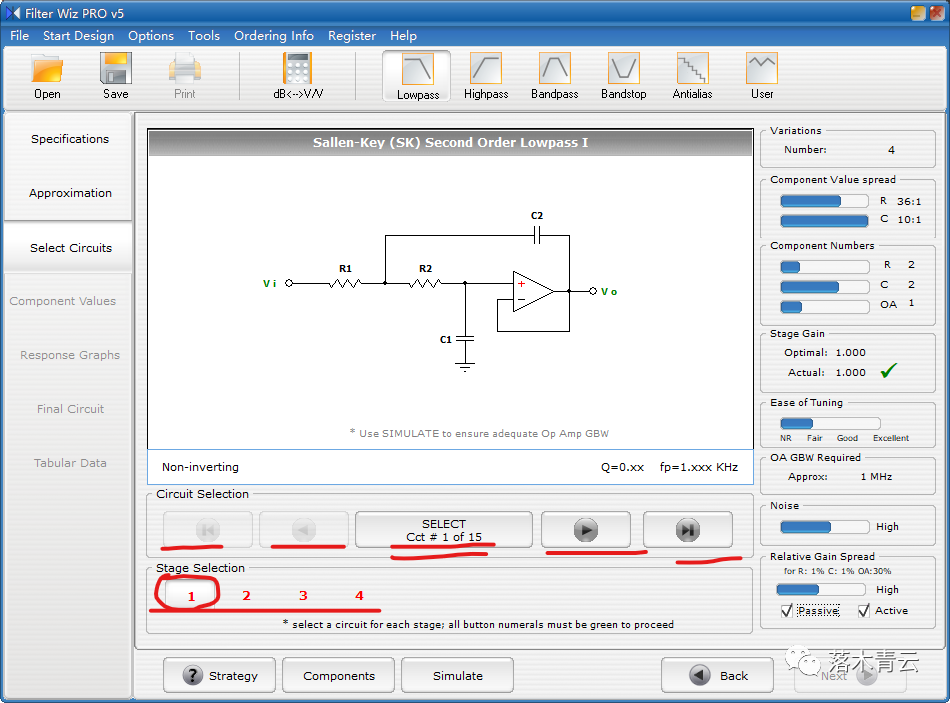Choose the User-defined filter type
950x703 pixels.
click(x=762, y=77)
